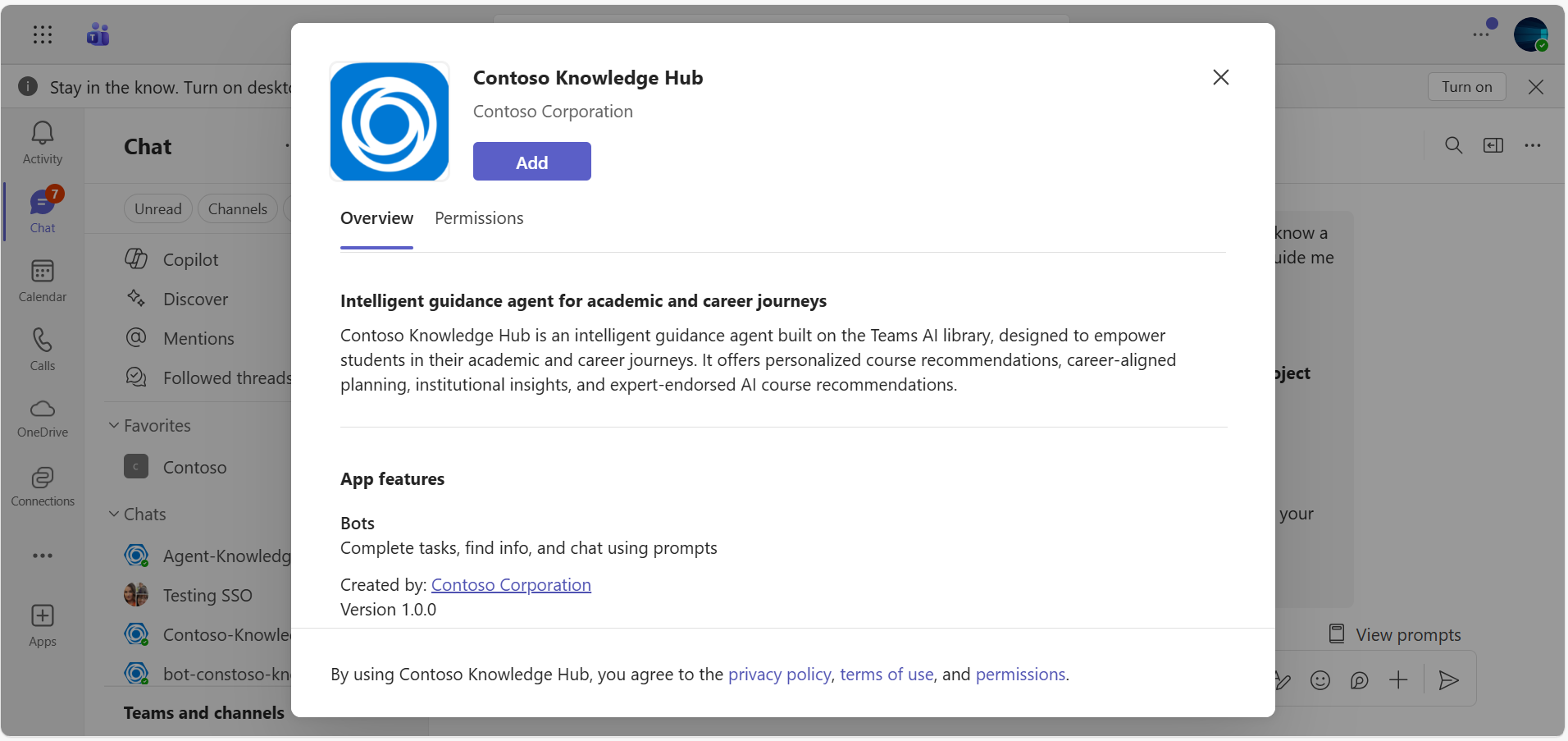Click the search magnifier icon

point(1454,146)
